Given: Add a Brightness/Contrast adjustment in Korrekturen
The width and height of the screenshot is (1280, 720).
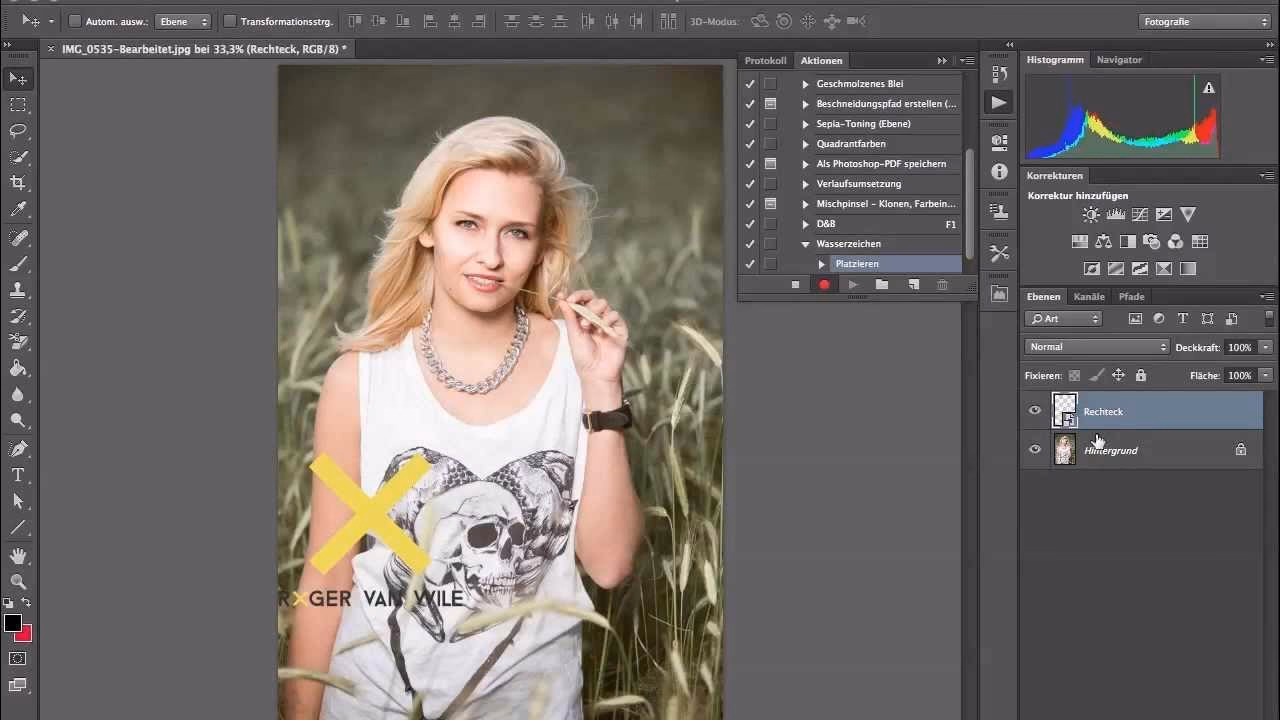Looking at the screenshot, I should click(x=1088, y=213).
